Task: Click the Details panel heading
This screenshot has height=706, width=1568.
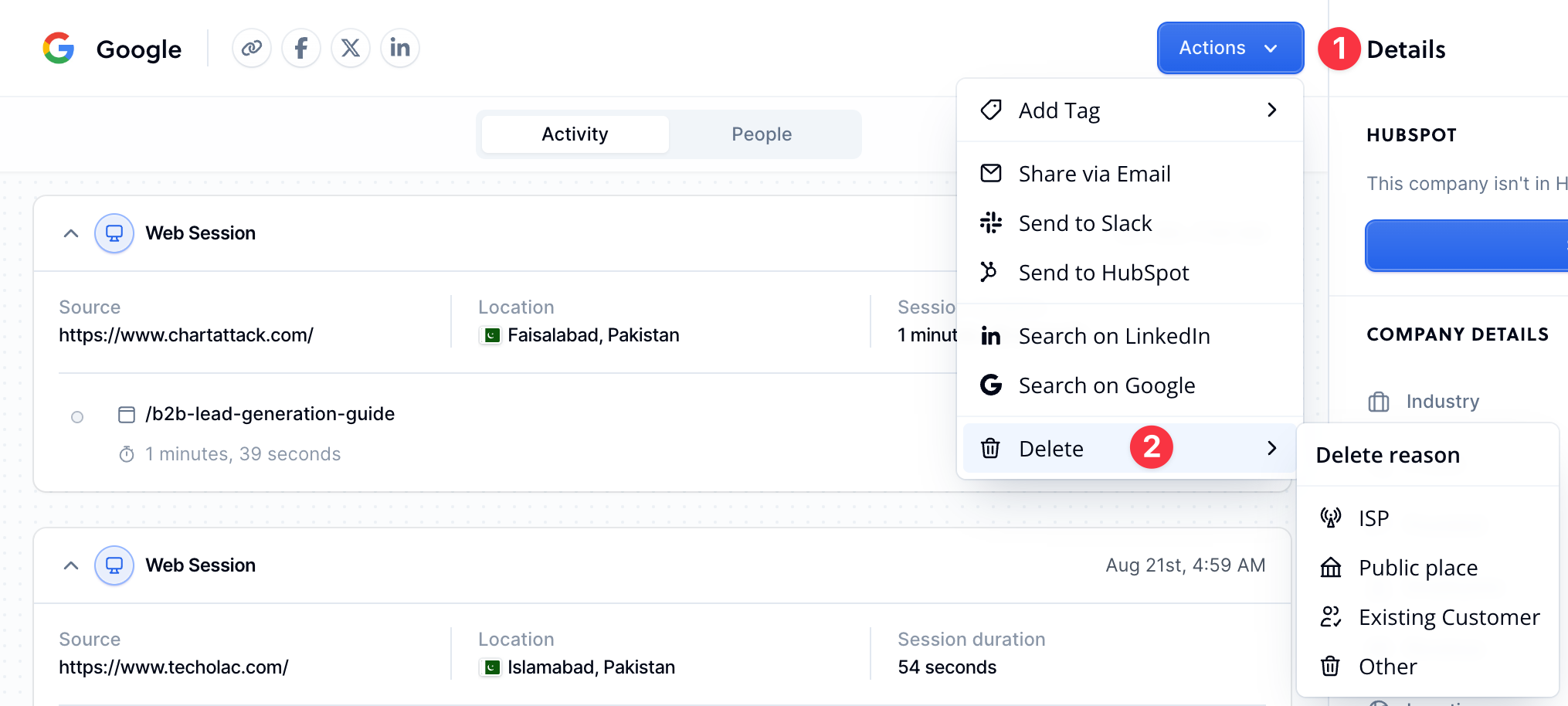Action: (1406, 49)
